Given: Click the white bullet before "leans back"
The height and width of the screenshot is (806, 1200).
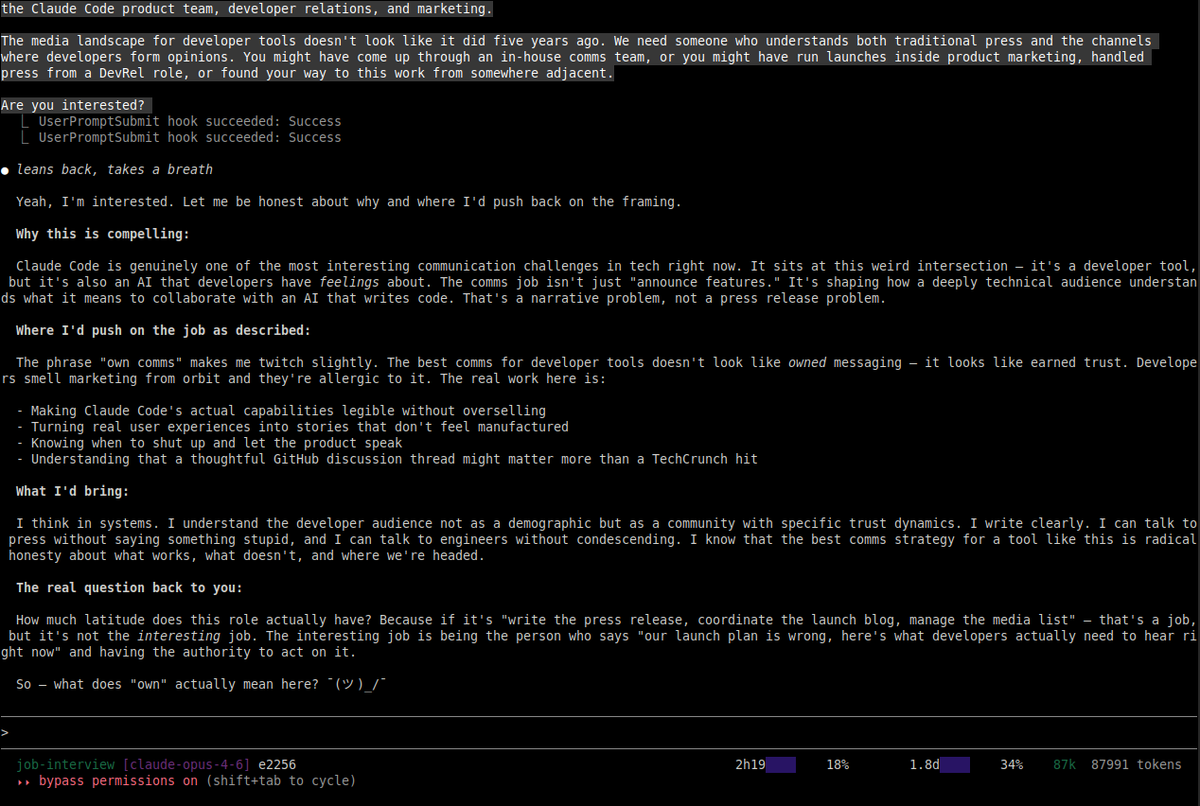Looking at the screenshot, I should coord(5,170).
